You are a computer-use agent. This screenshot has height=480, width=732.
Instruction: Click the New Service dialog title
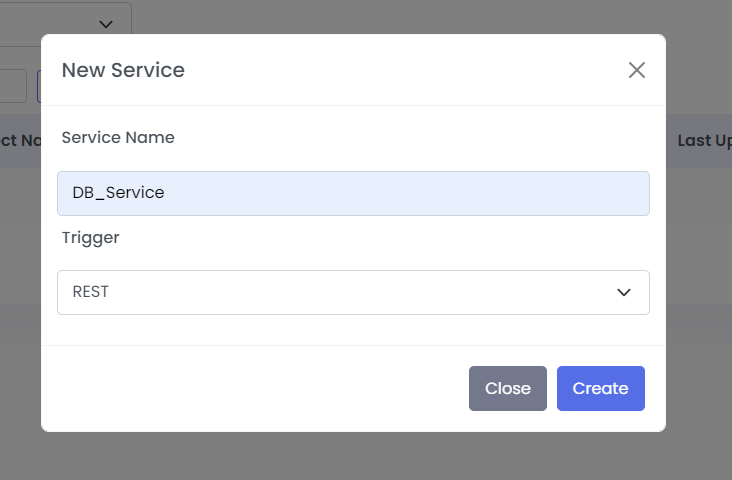(x=123, y=70)
